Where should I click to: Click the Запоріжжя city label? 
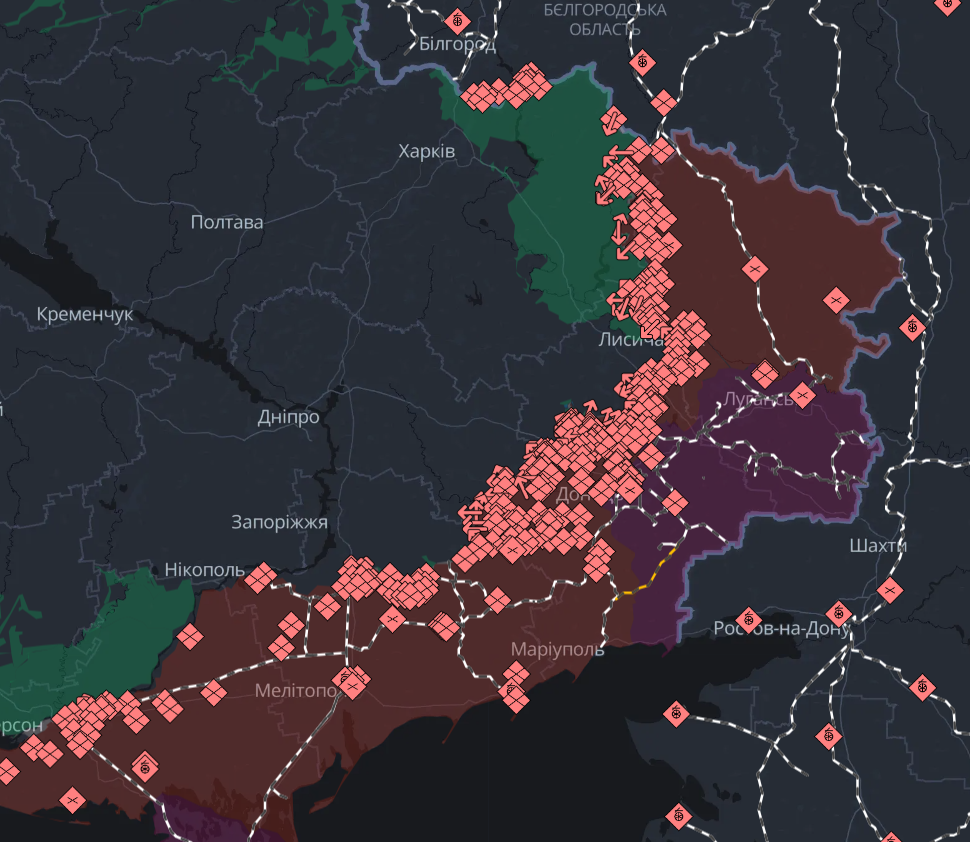(x=279, y=522)
